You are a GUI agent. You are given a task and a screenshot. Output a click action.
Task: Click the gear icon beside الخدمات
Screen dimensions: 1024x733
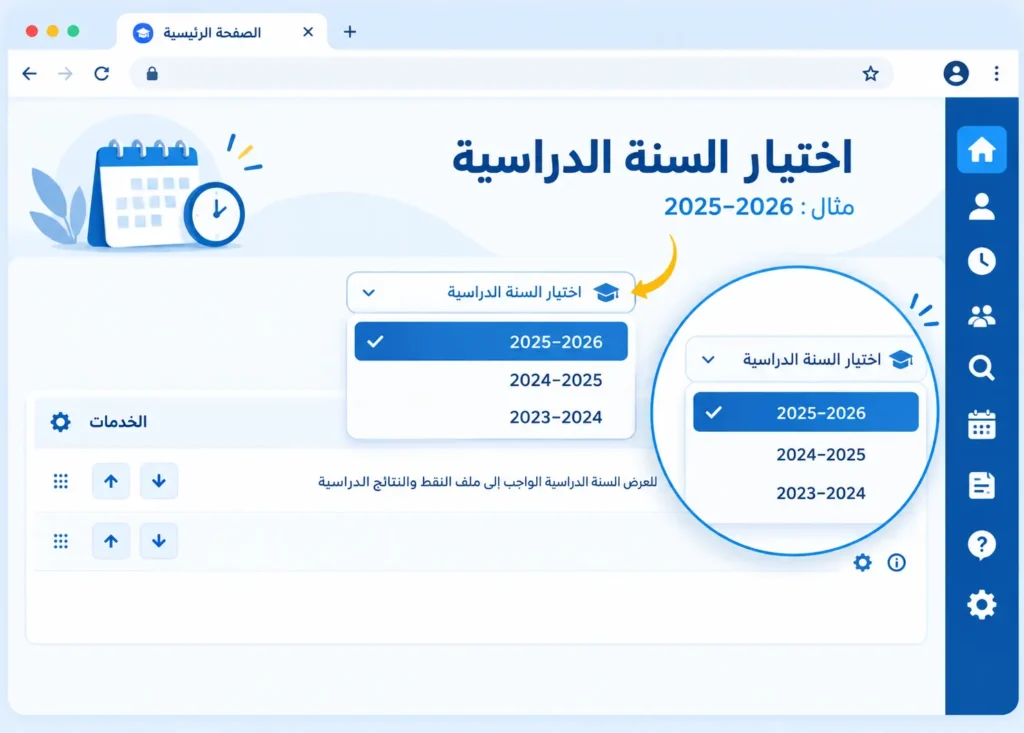(61, 422)
